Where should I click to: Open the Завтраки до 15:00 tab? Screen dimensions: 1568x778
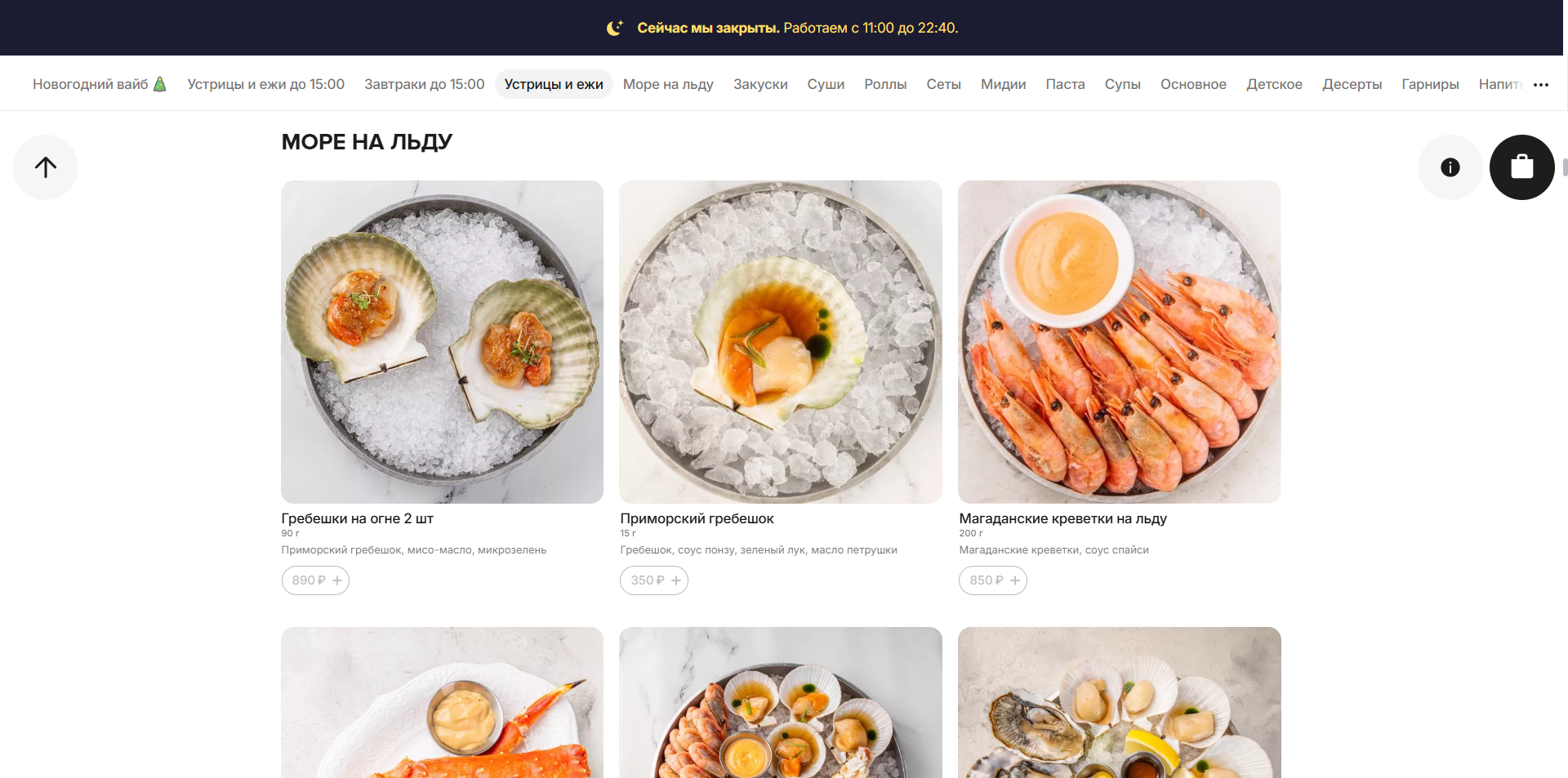pyautogui.click(x=425, y=84)
